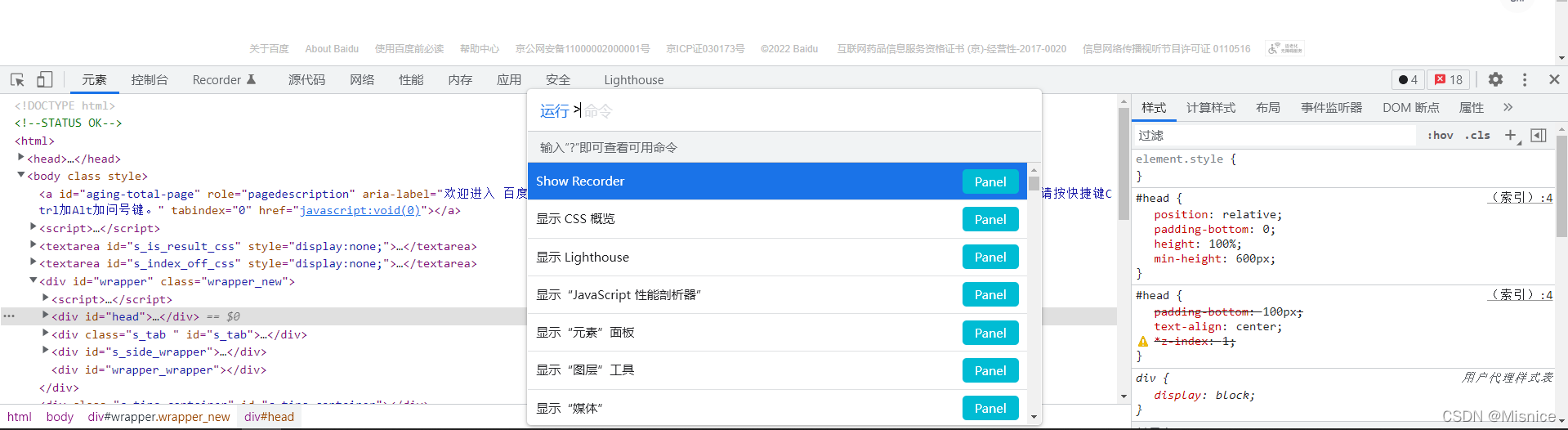Open the Recorder tab
This screenshot has width=1568, height=430.
[x=224, y=79]
